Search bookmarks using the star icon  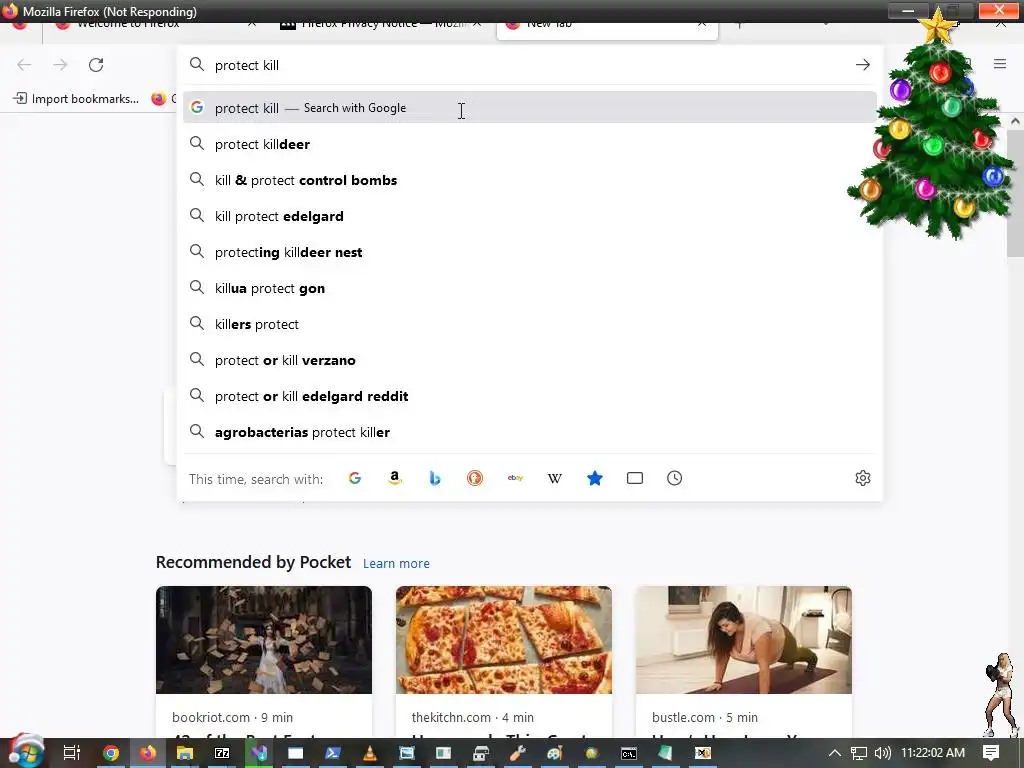tap(594, 478)
